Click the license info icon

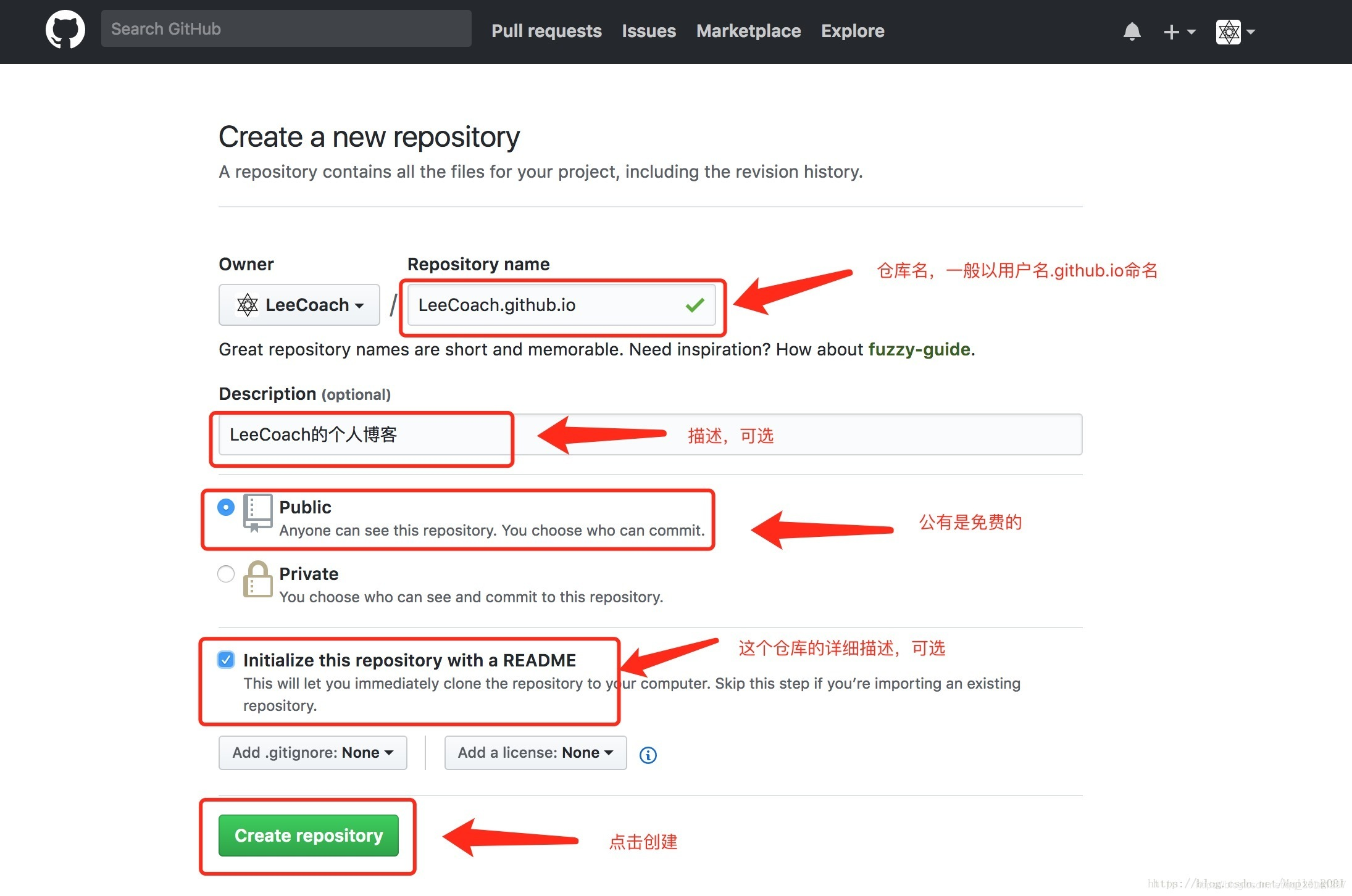(x=648, y=755)
